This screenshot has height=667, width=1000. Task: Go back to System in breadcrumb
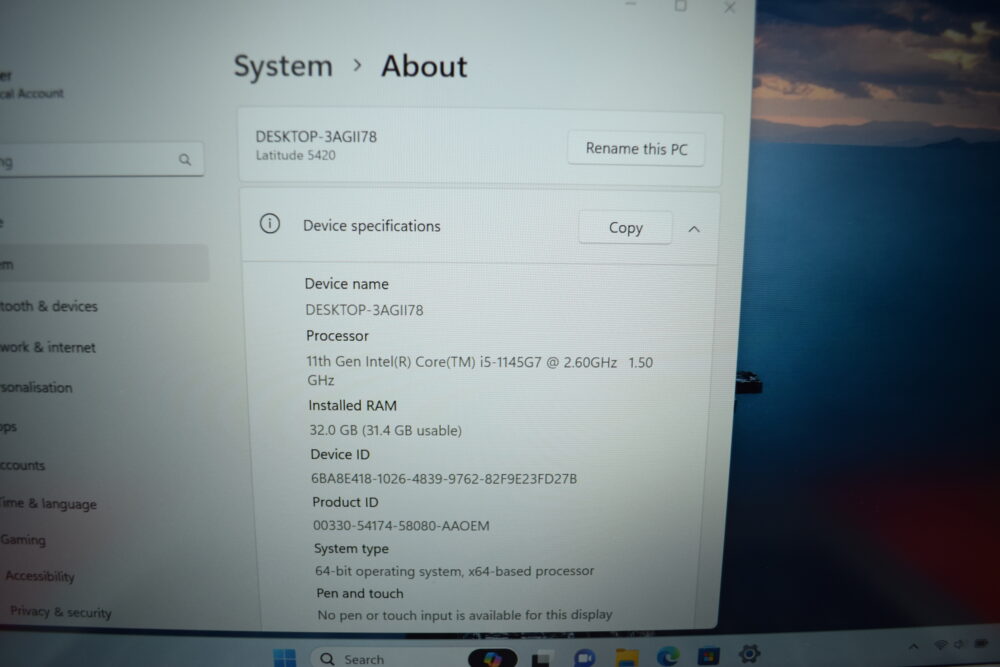pos(283,66)
